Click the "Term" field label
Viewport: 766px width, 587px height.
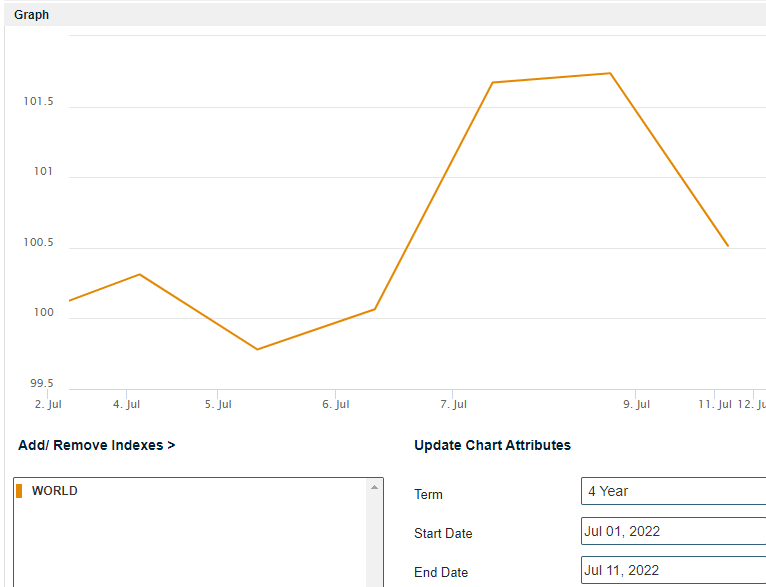point(428,494)
